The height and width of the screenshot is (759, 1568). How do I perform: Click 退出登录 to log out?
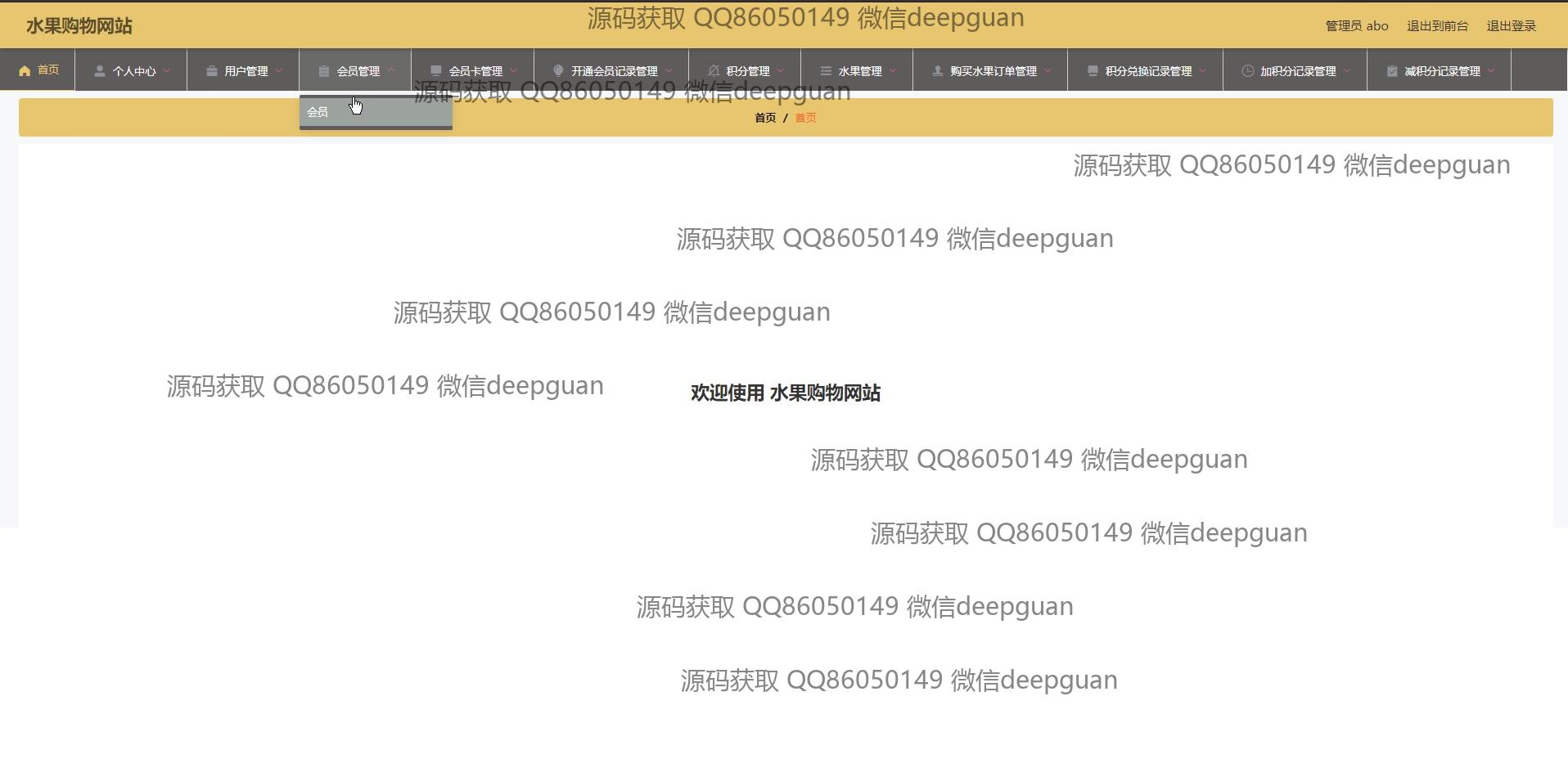tap(1511, 26)
